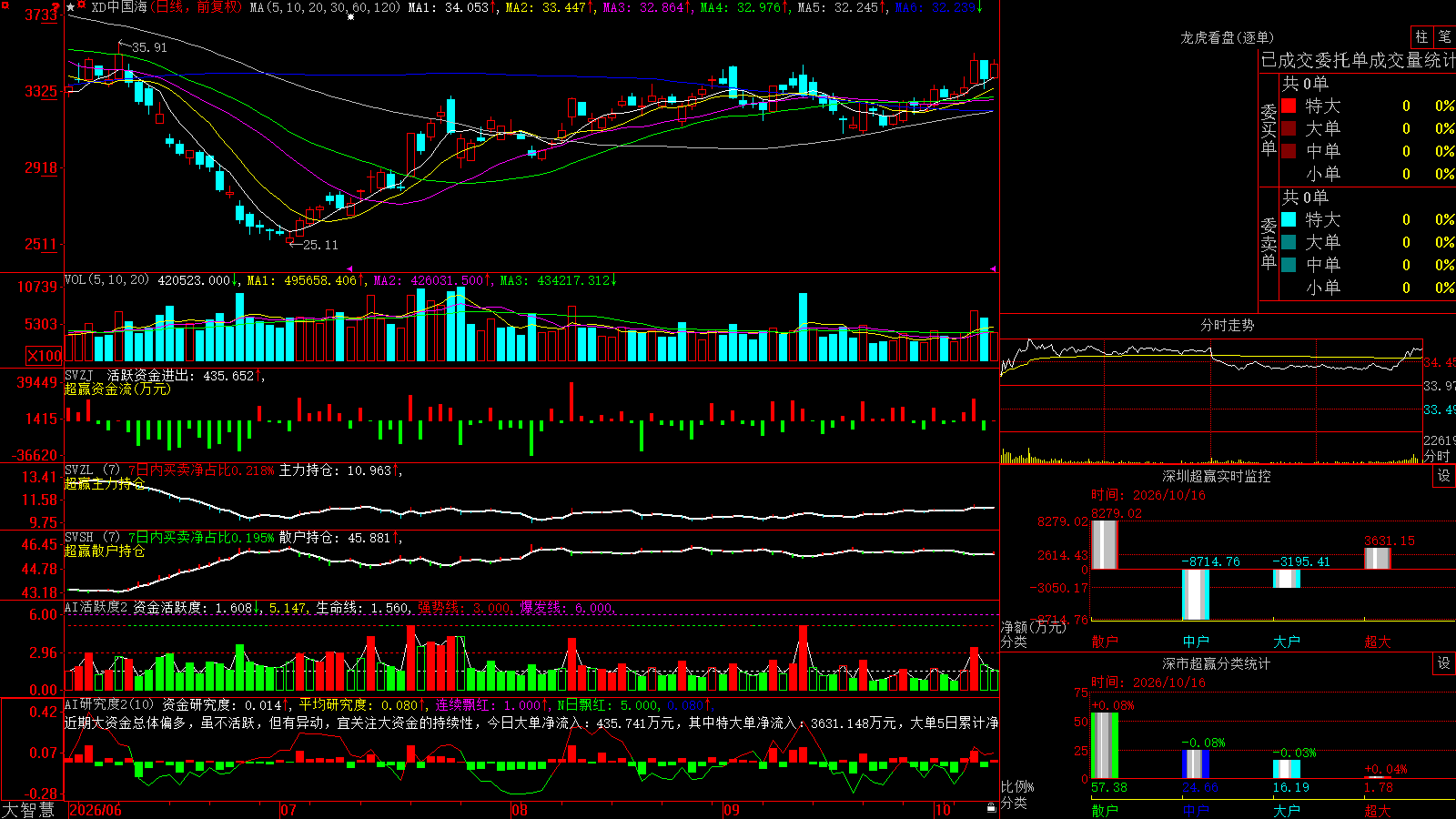Open 设 settings for 深圳超赢实时监控
Viewport: 1456px width, 819px height.
click(1444, 476)
